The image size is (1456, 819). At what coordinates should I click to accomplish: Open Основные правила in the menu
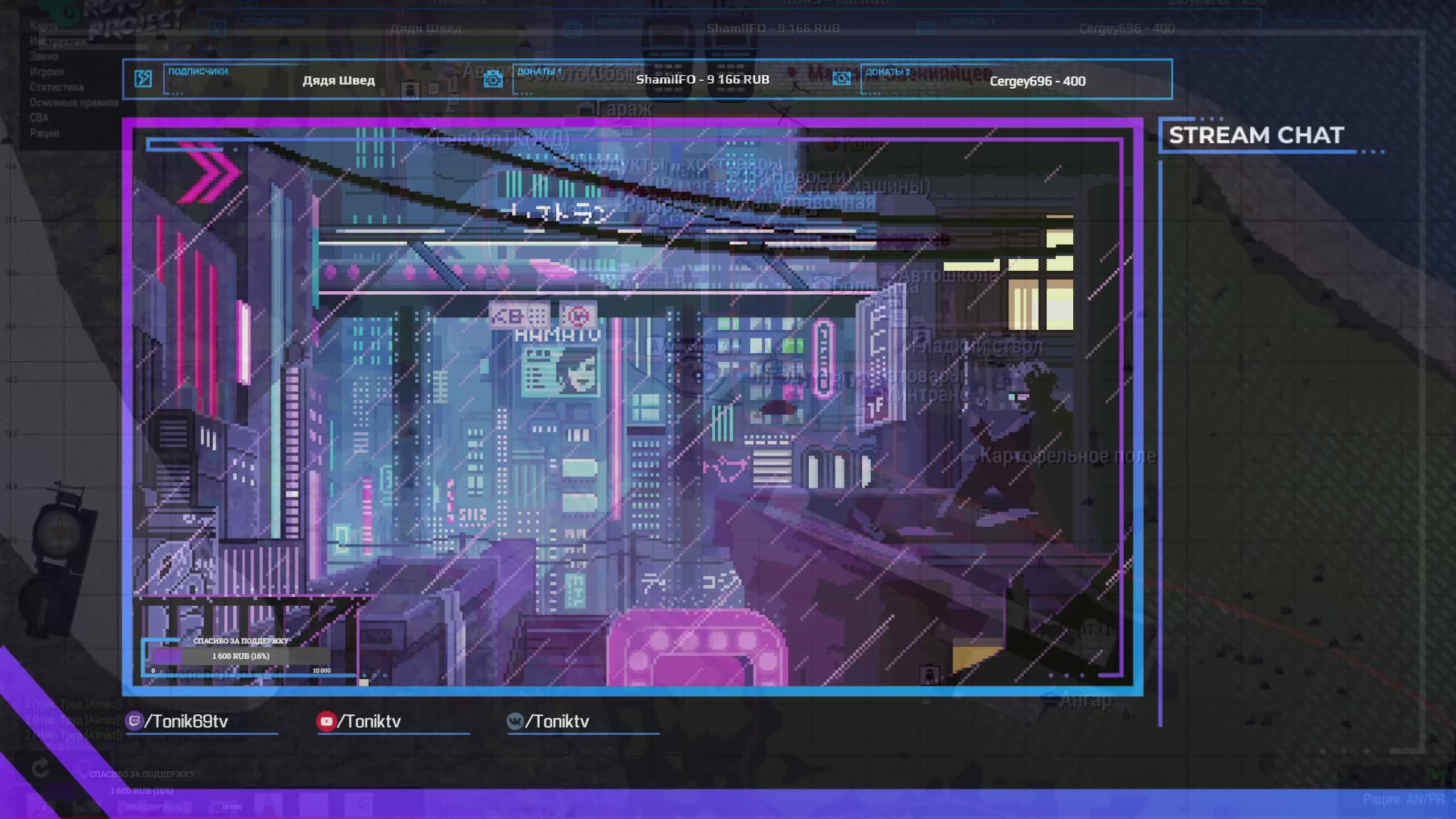point(74,102)
